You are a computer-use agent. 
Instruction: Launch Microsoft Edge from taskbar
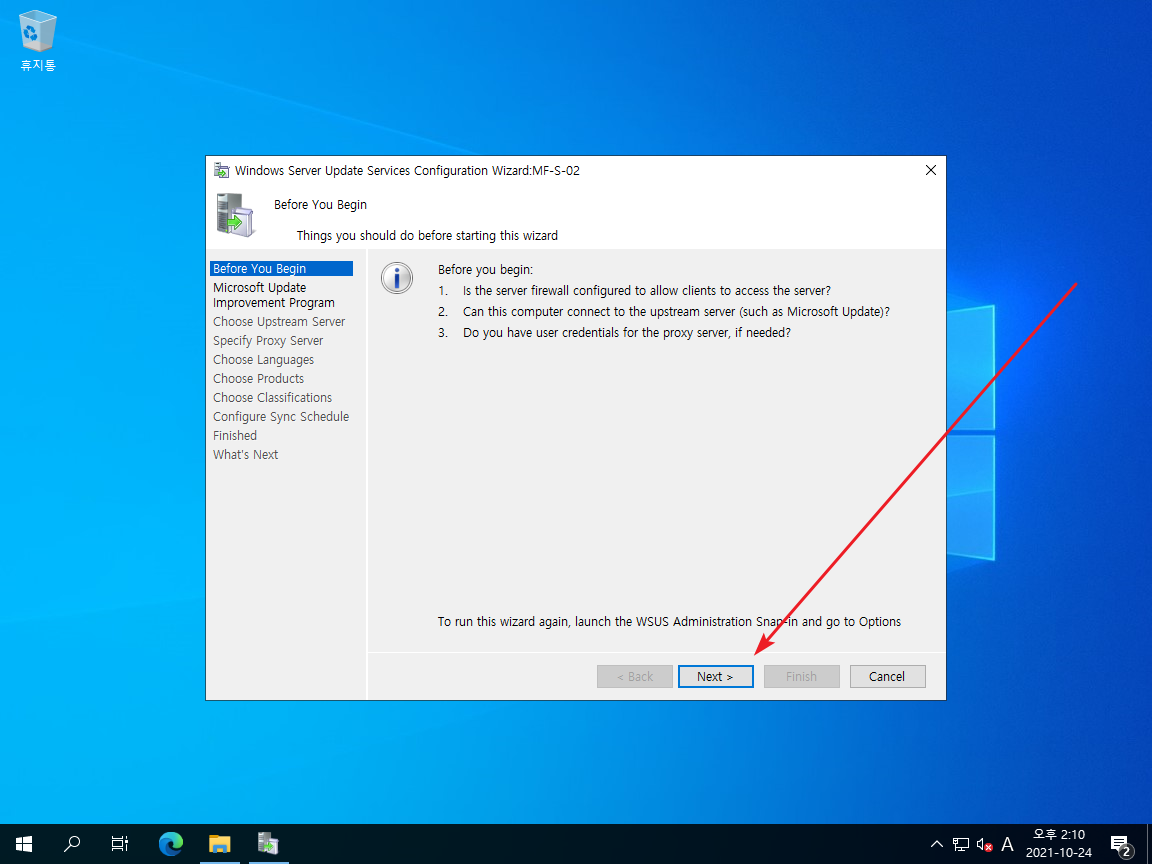pos(171,843)
